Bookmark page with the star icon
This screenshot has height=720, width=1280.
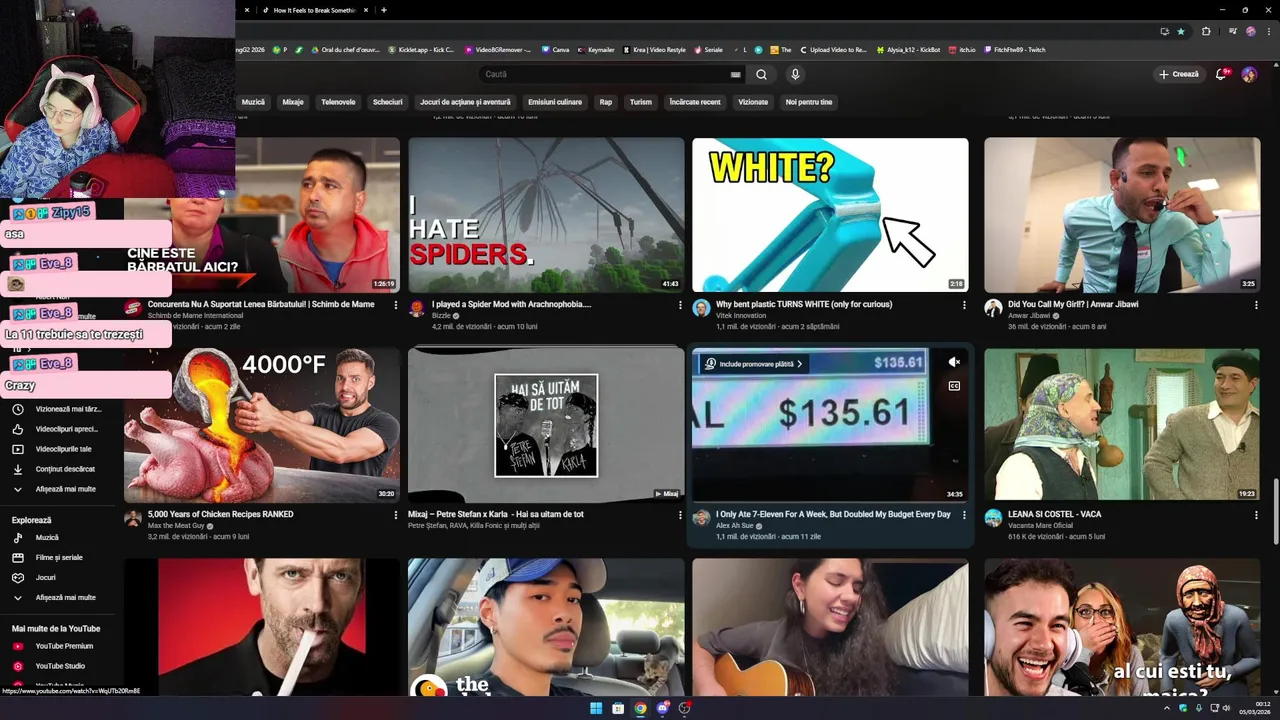pos(1181,31)
